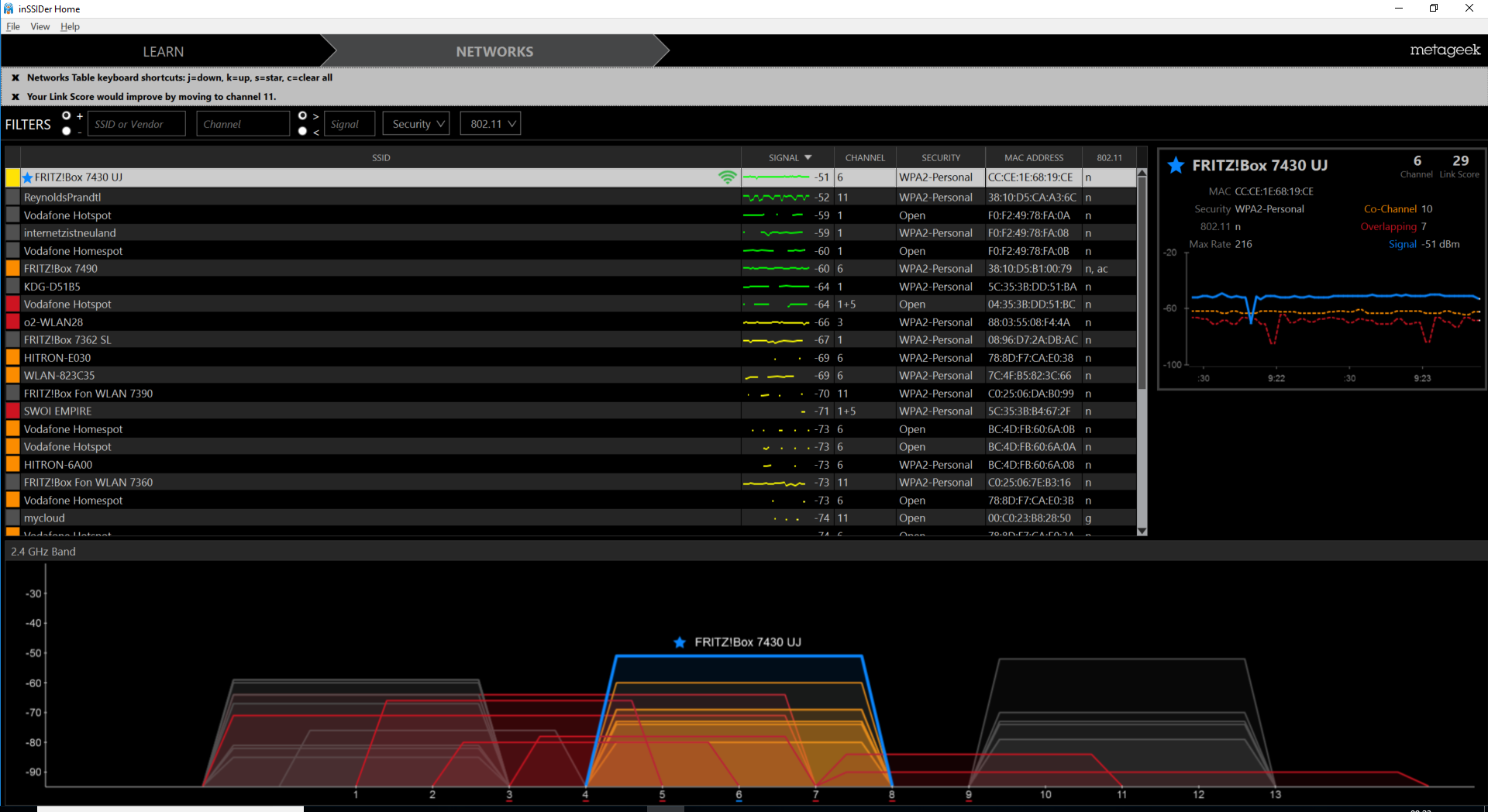
Task: Open the View menu
Action: pos(40,26)
